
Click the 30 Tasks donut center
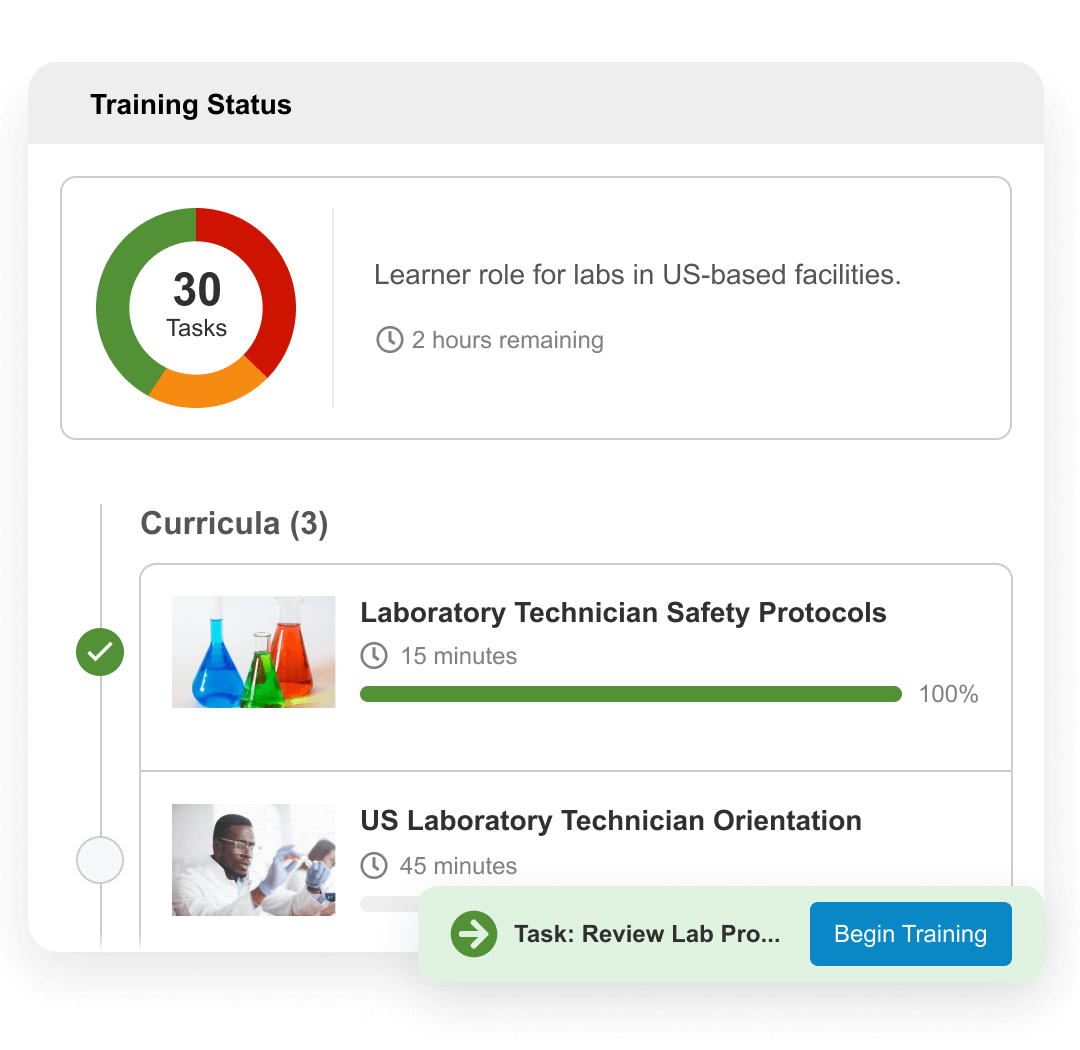tap(196, 306)
